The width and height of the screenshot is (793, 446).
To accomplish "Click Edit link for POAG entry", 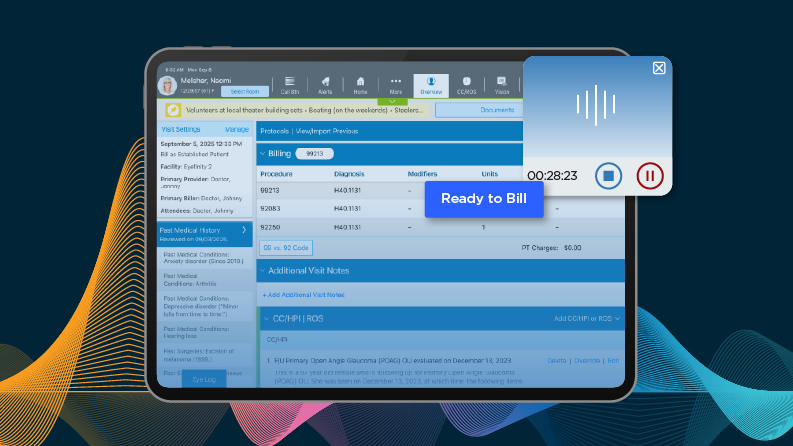I will [613, 361].
